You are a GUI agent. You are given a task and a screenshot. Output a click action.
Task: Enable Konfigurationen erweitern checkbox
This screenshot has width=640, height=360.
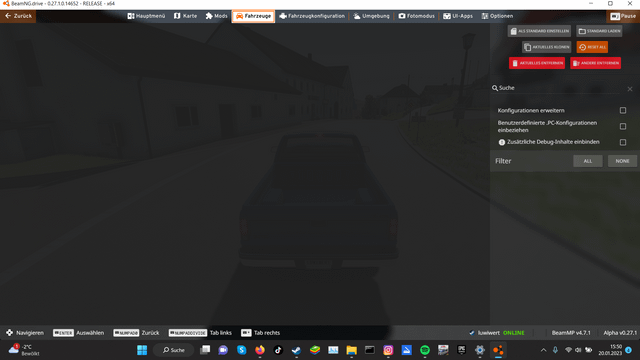(x=623, y=110)
